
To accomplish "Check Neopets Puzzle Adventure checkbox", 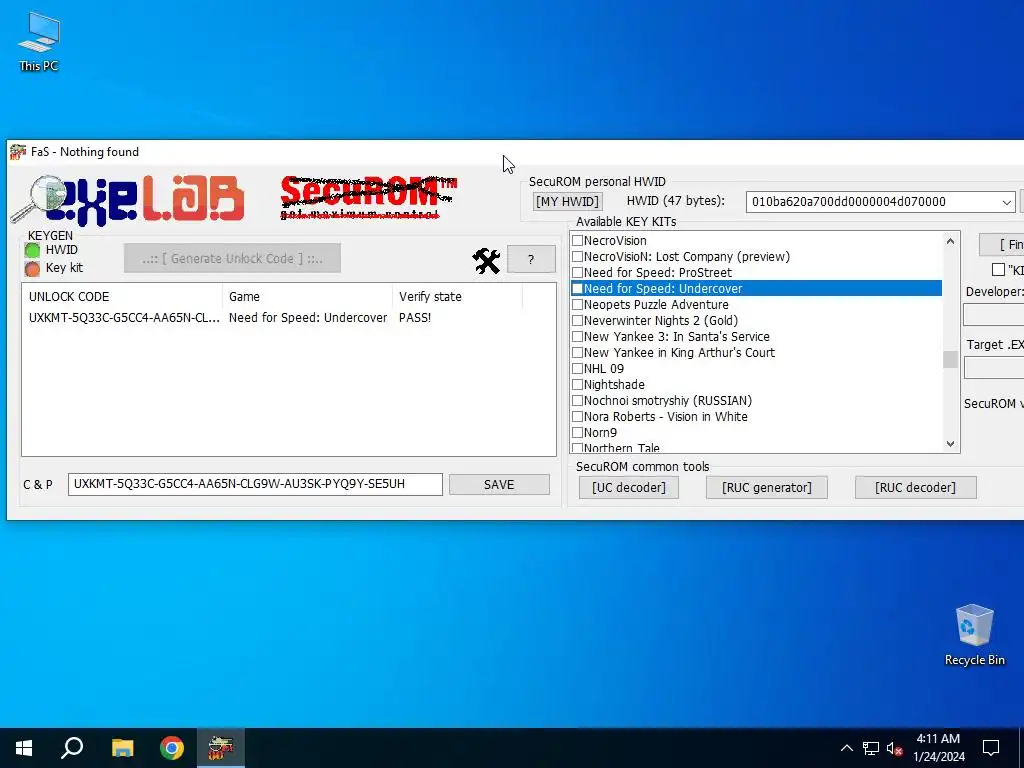I will coord(577,304).
